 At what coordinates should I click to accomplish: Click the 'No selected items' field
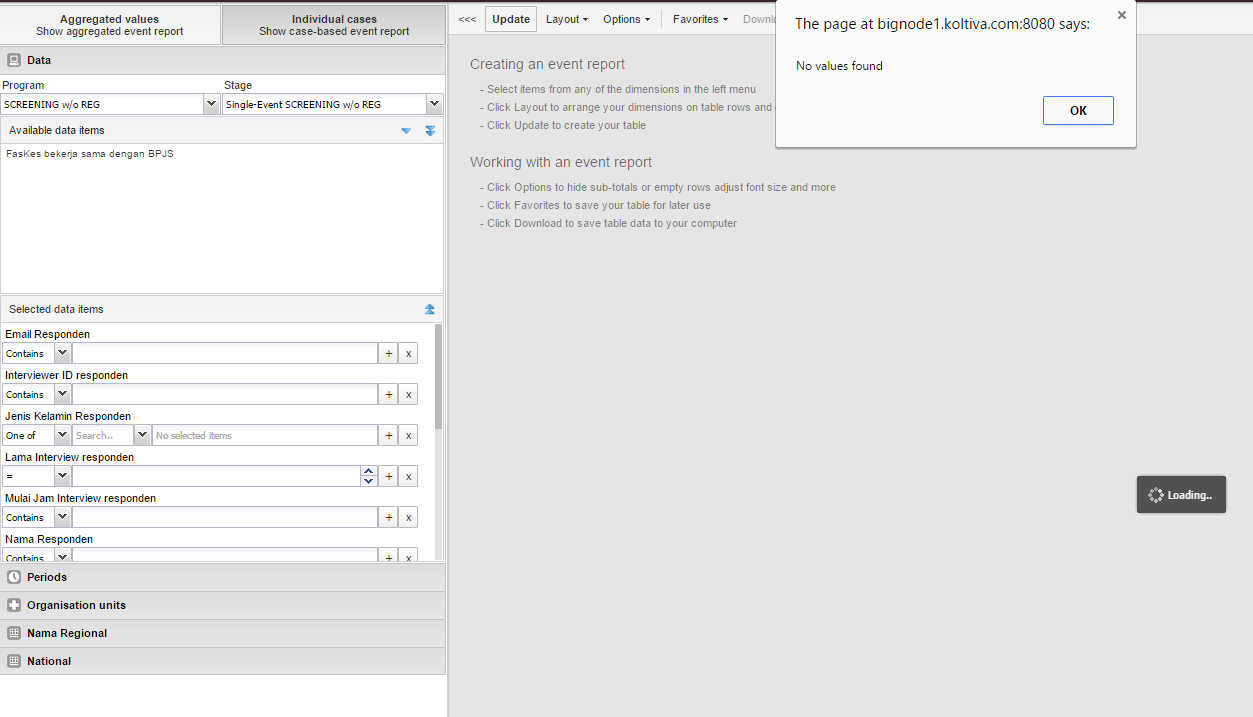pyautogui.click(x=264, y=435)
